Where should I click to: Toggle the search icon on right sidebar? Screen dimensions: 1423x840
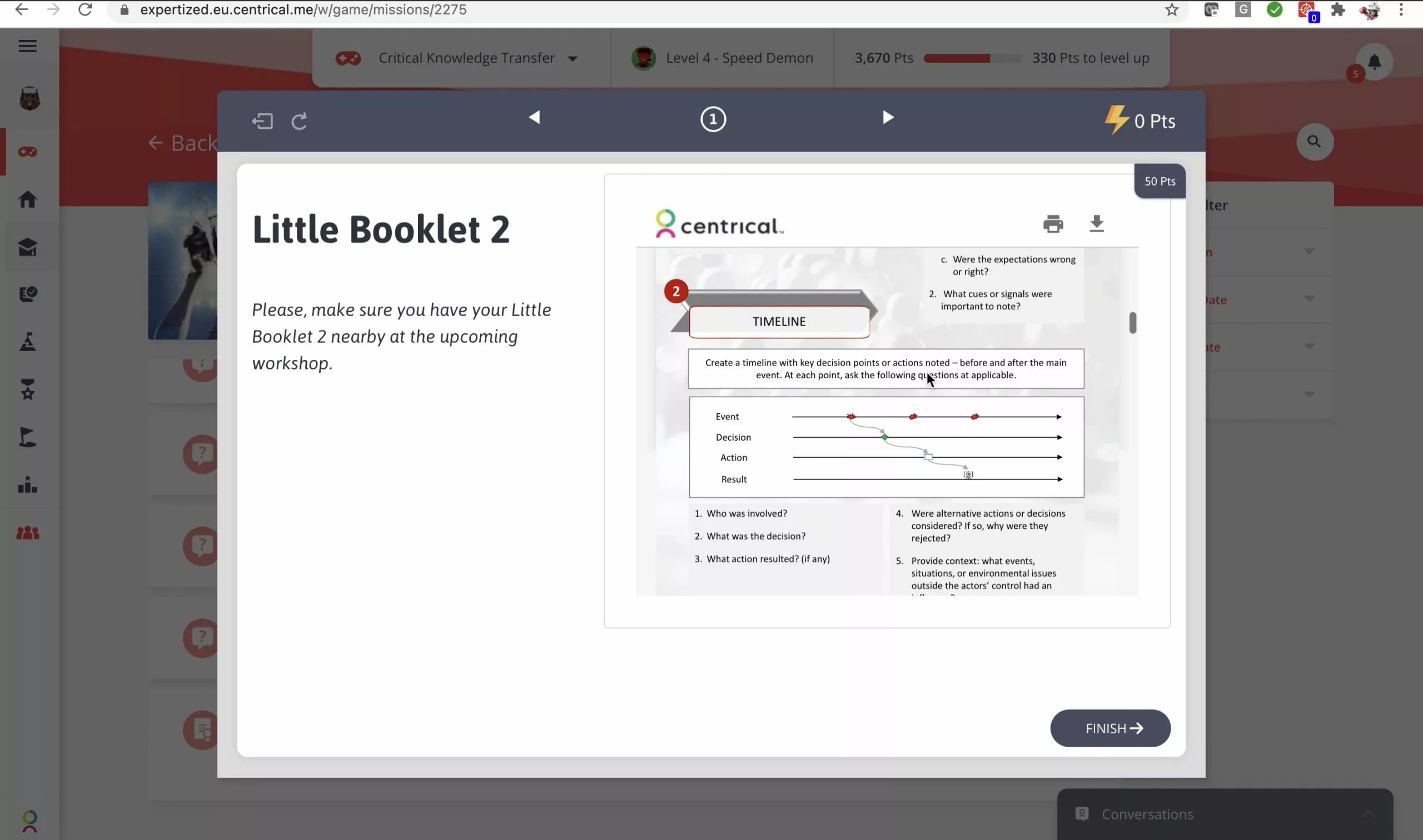click(1313, 141)
